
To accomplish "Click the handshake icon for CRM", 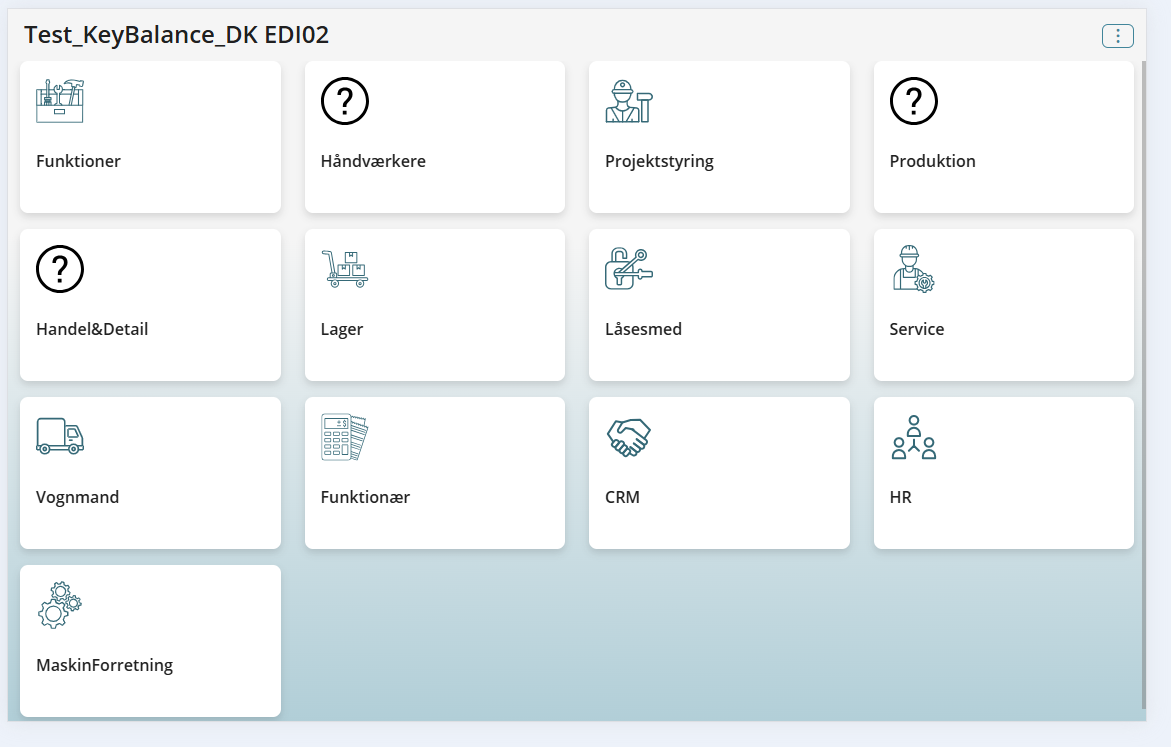I will point(629,436).
